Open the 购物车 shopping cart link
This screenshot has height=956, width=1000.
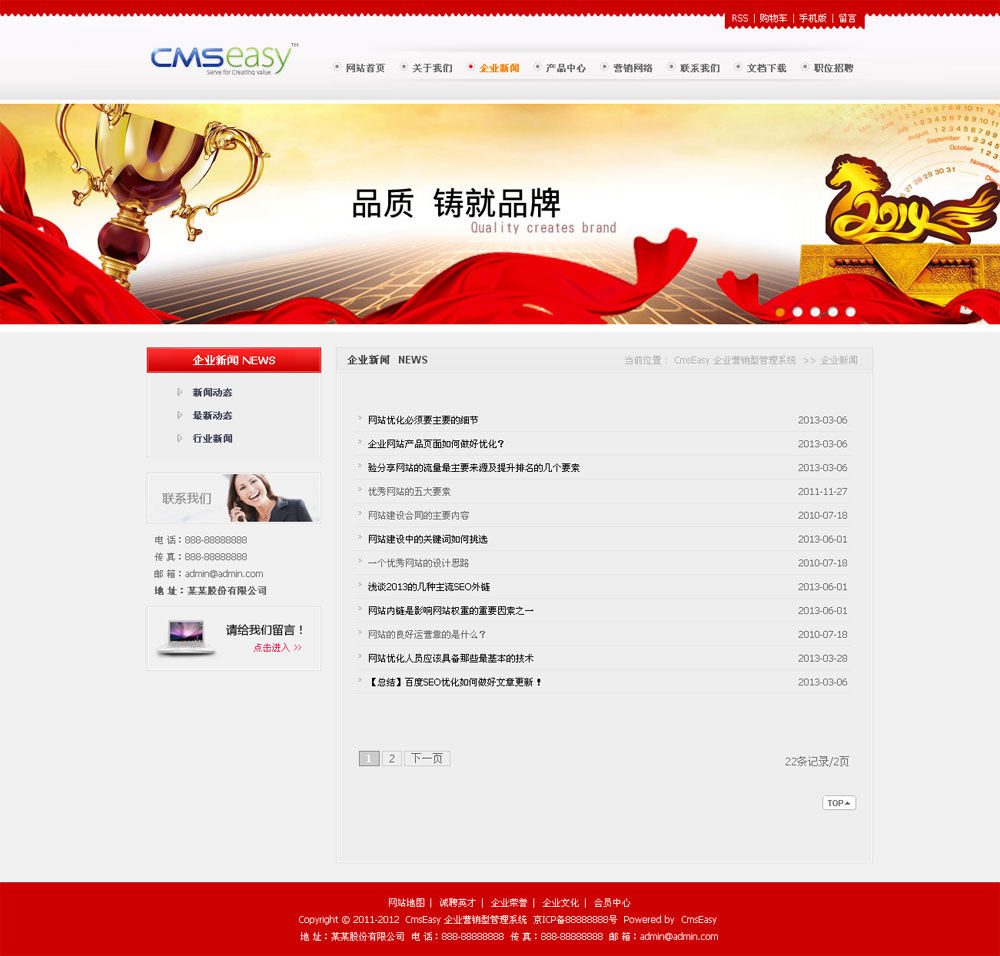773,19
